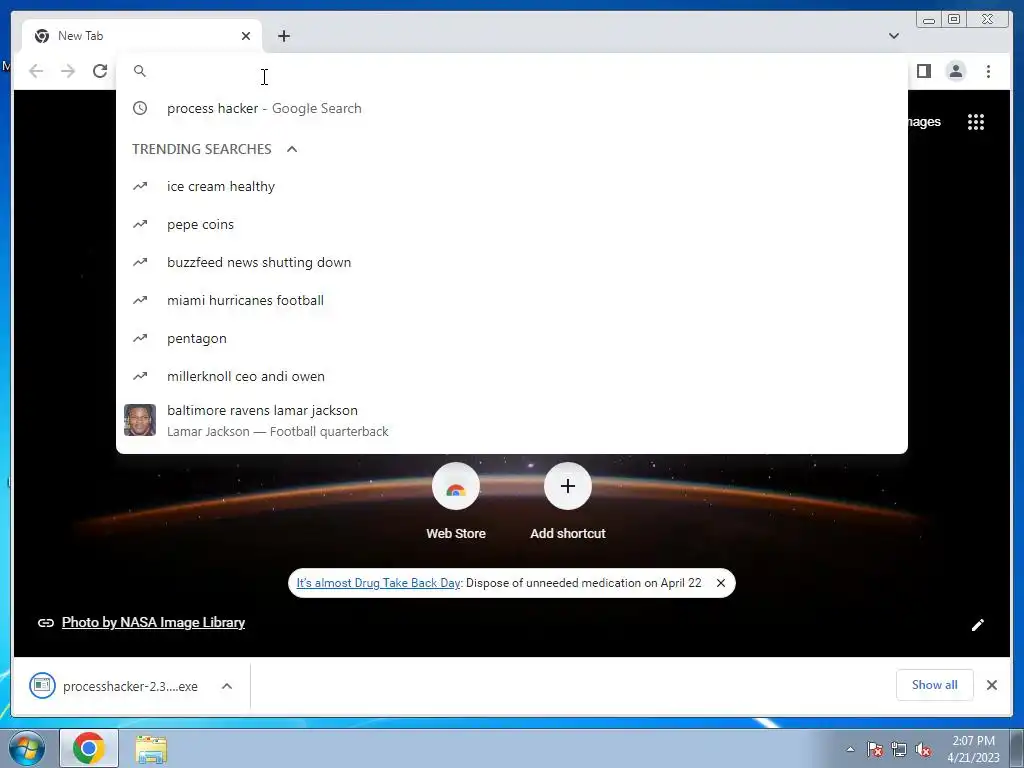Viewport: 1024px width, 768px height.
Task: Open the Windows Start menu
Action: coord(27,748)
